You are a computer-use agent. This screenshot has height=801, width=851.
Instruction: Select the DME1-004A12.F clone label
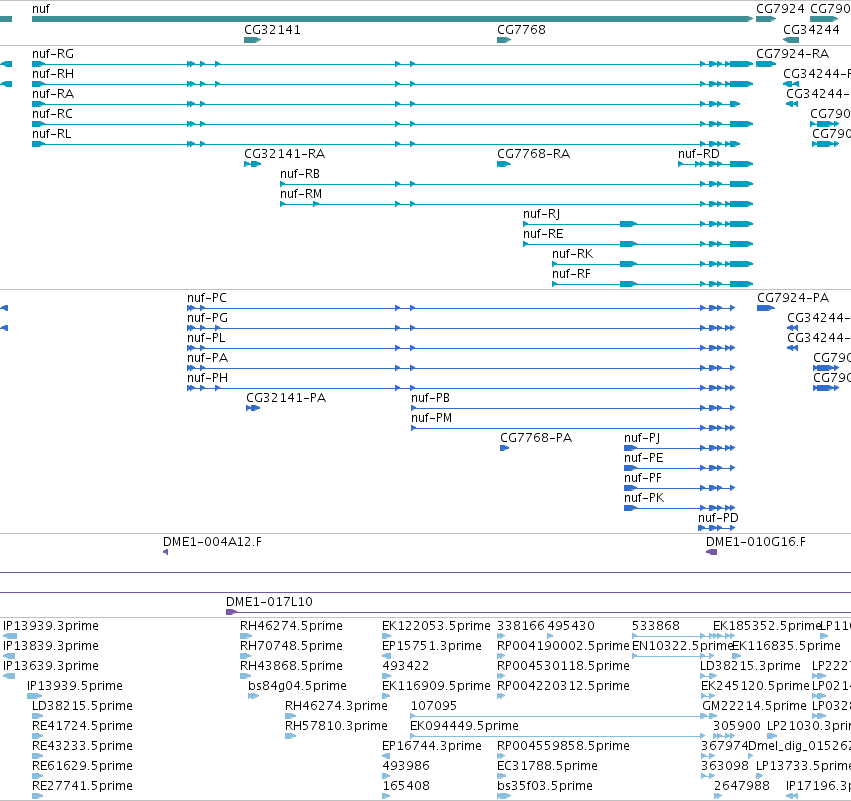click(212, 542)
